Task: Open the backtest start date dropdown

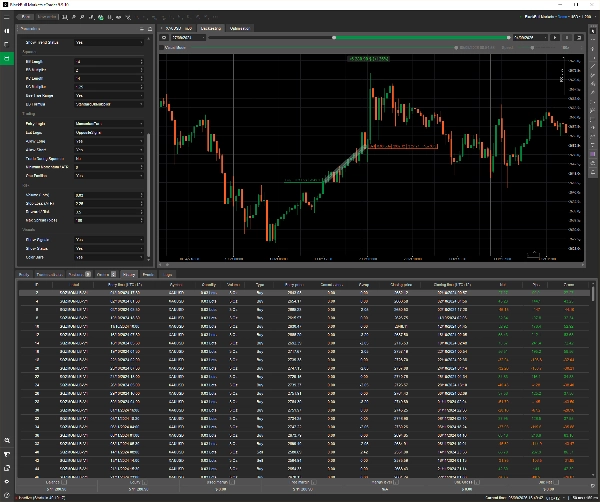Action: pos(188,37)
